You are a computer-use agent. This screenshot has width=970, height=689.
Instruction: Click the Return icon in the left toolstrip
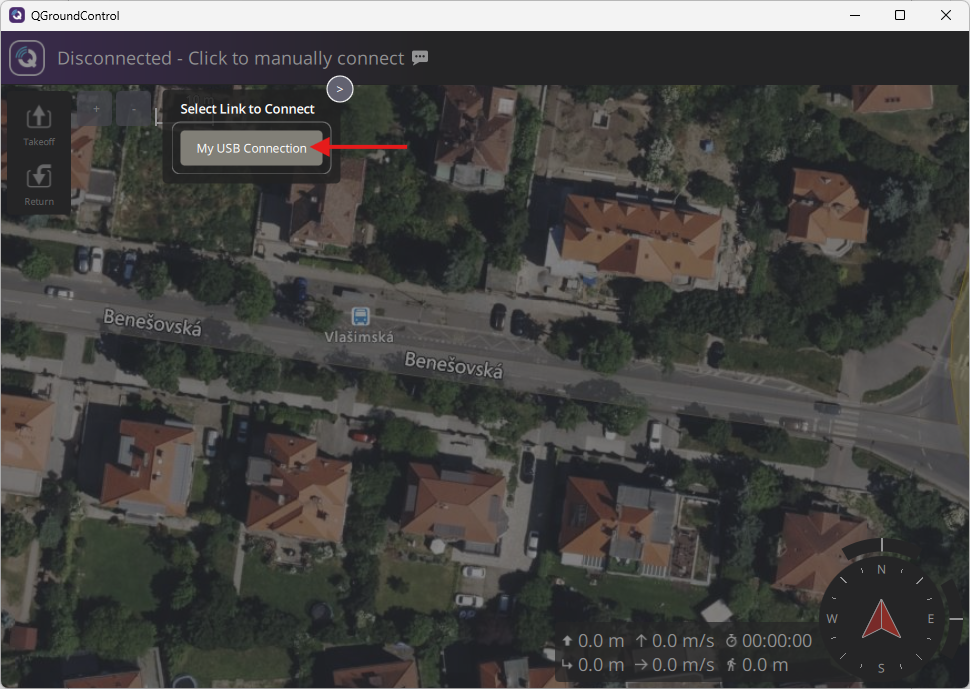pos(38,177)
